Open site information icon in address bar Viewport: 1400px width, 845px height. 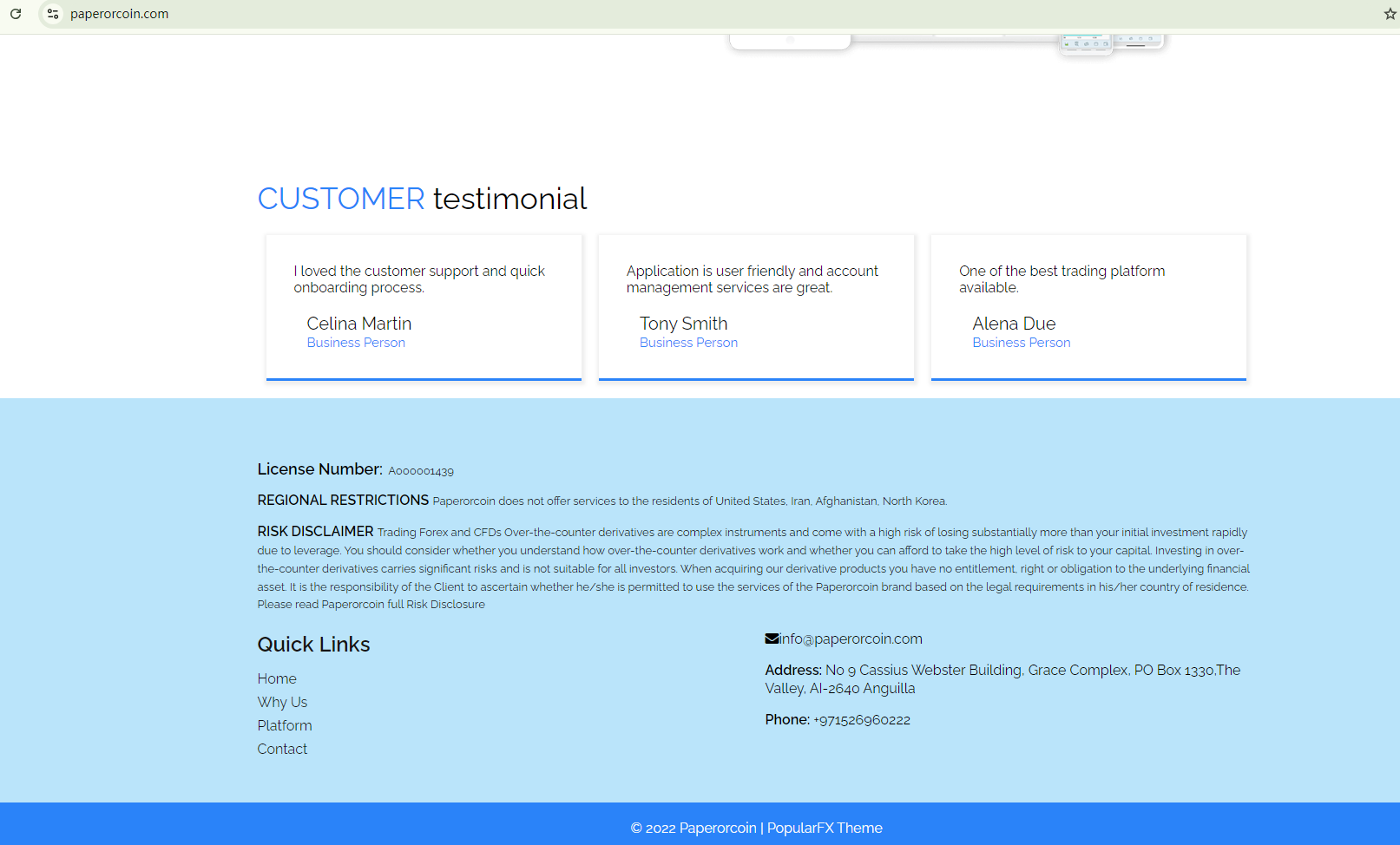coord(53,14)
